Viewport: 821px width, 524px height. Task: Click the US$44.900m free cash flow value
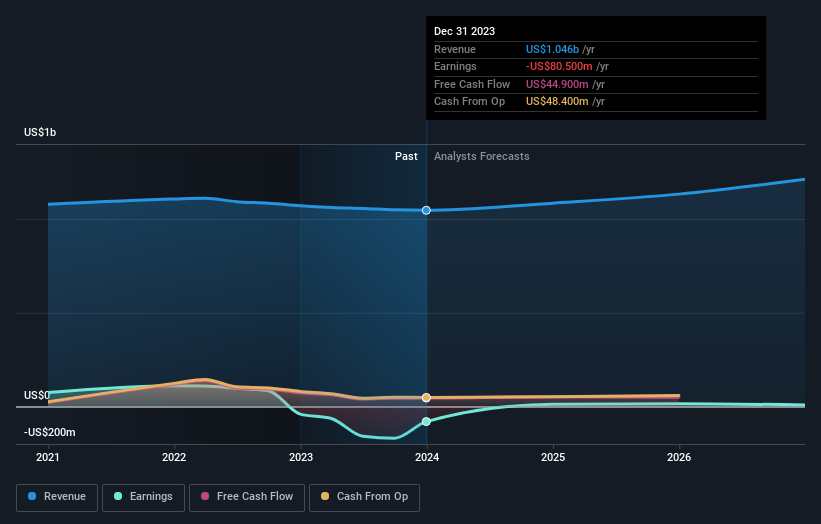point(557,84)
